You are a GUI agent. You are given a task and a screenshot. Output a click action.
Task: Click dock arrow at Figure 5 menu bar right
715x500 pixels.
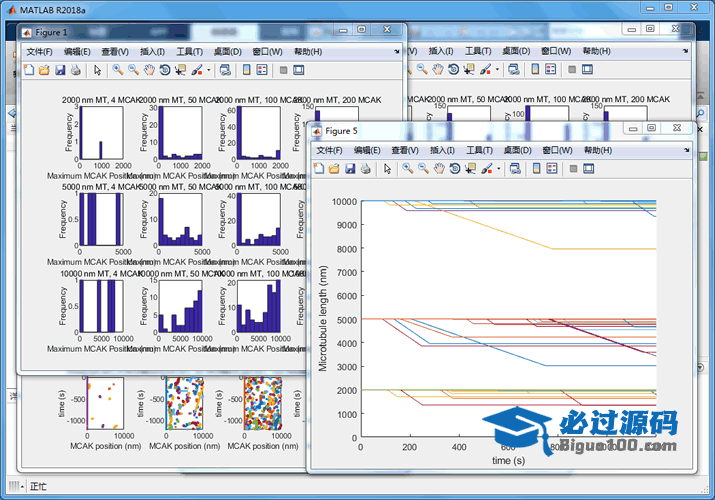pyautogui.click(x=686, y=149)
